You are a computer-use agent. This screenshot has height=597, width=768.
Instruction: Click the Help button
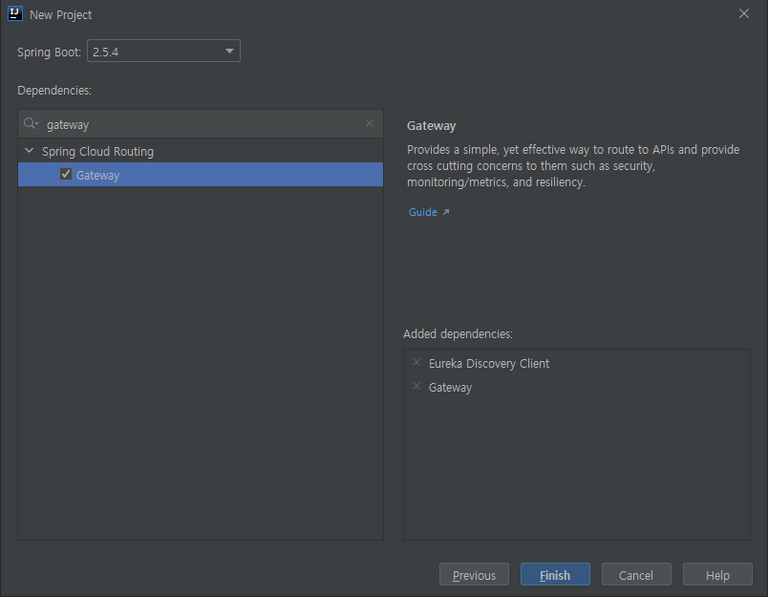tap(718, 574)
